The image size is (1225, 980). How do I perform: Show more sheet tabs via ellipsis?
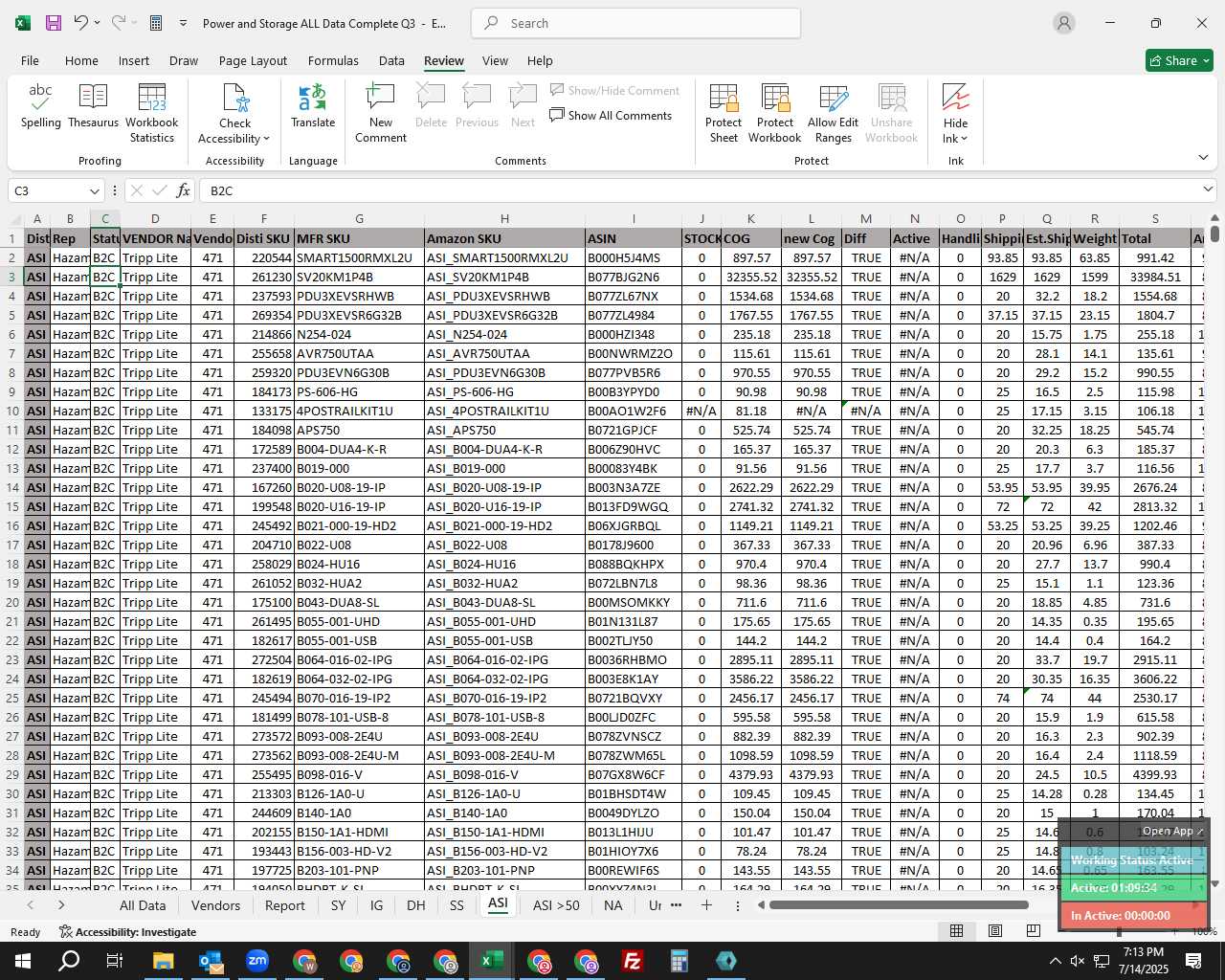[676, 905]
